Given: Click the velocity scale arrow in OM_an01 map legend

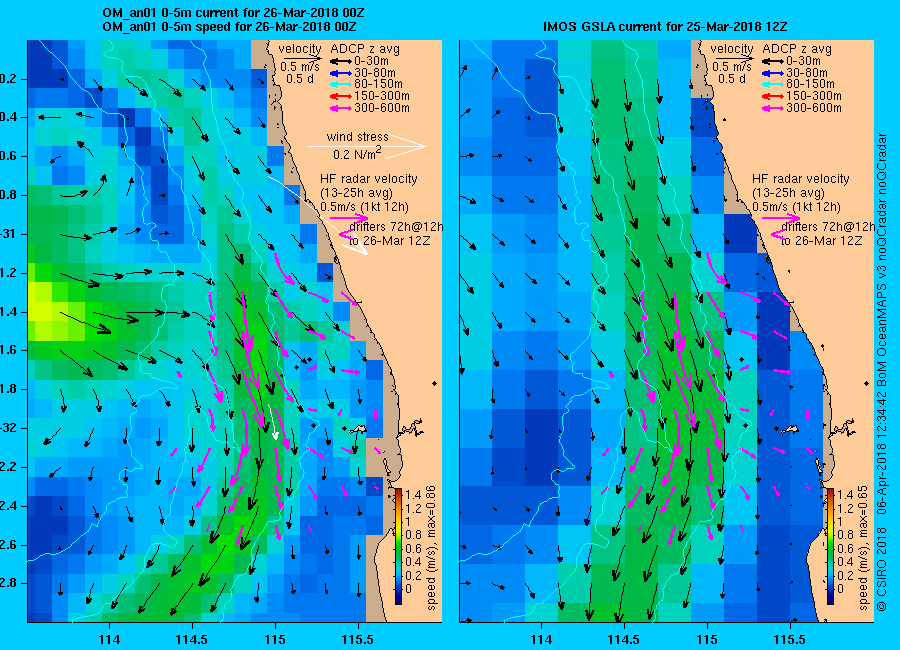Looking at the screenshot, I should pos(302,57).
